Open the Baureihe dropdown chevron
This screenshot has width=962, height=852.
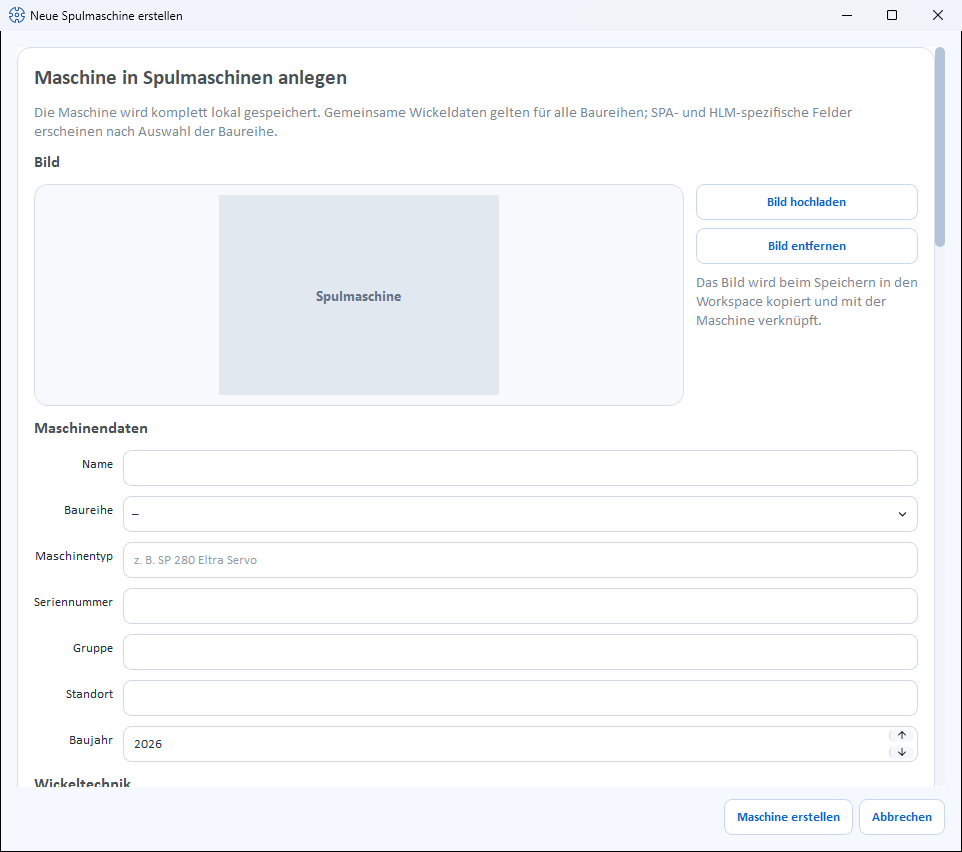tap(902, 514)
